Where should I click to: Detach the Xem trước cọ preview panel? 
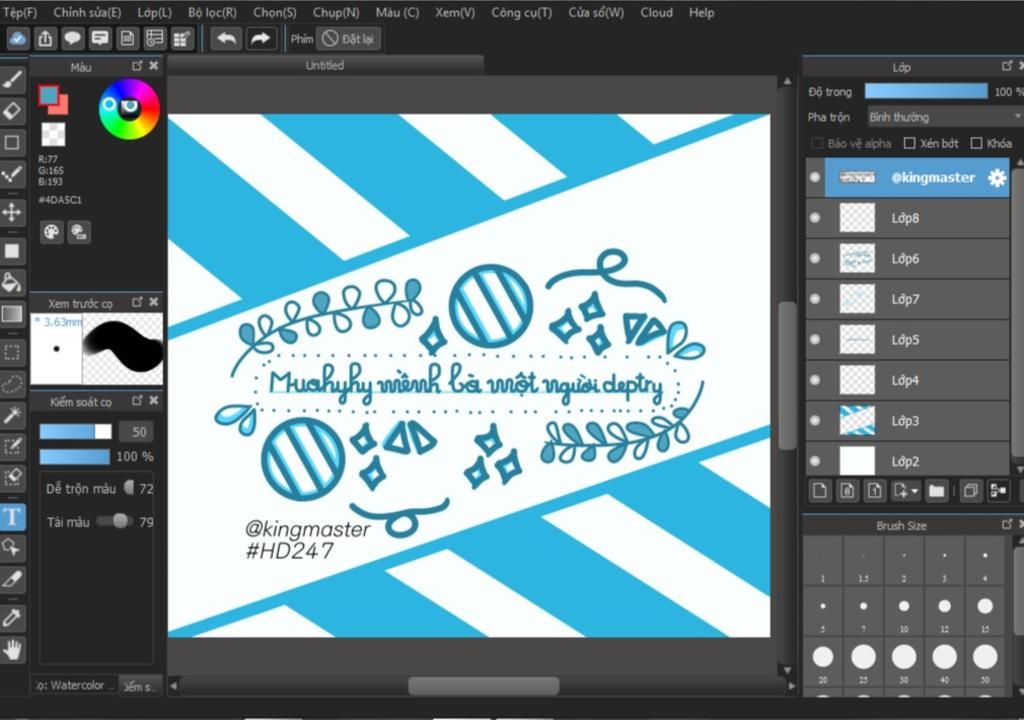click(136, 302)
